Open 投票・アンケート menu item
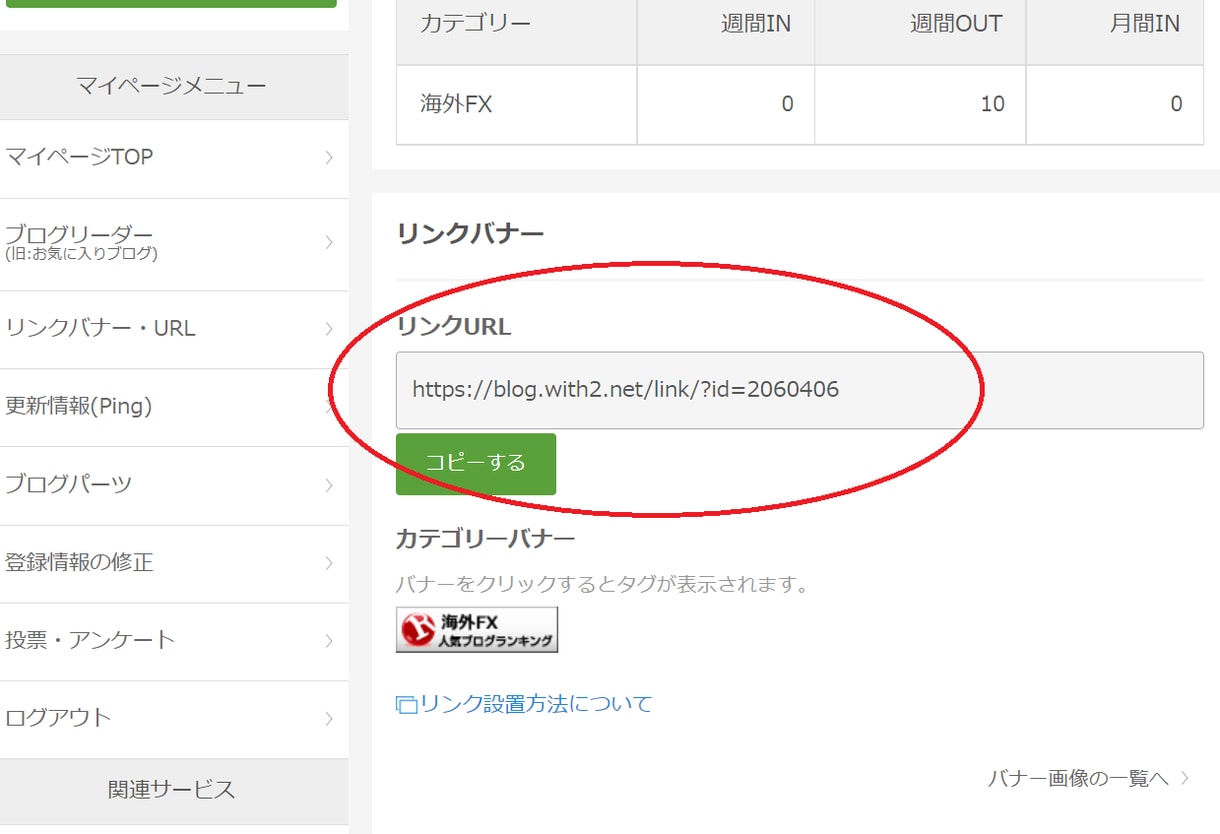The width and height of the screenshot is (1220, 834). [174, 641]
